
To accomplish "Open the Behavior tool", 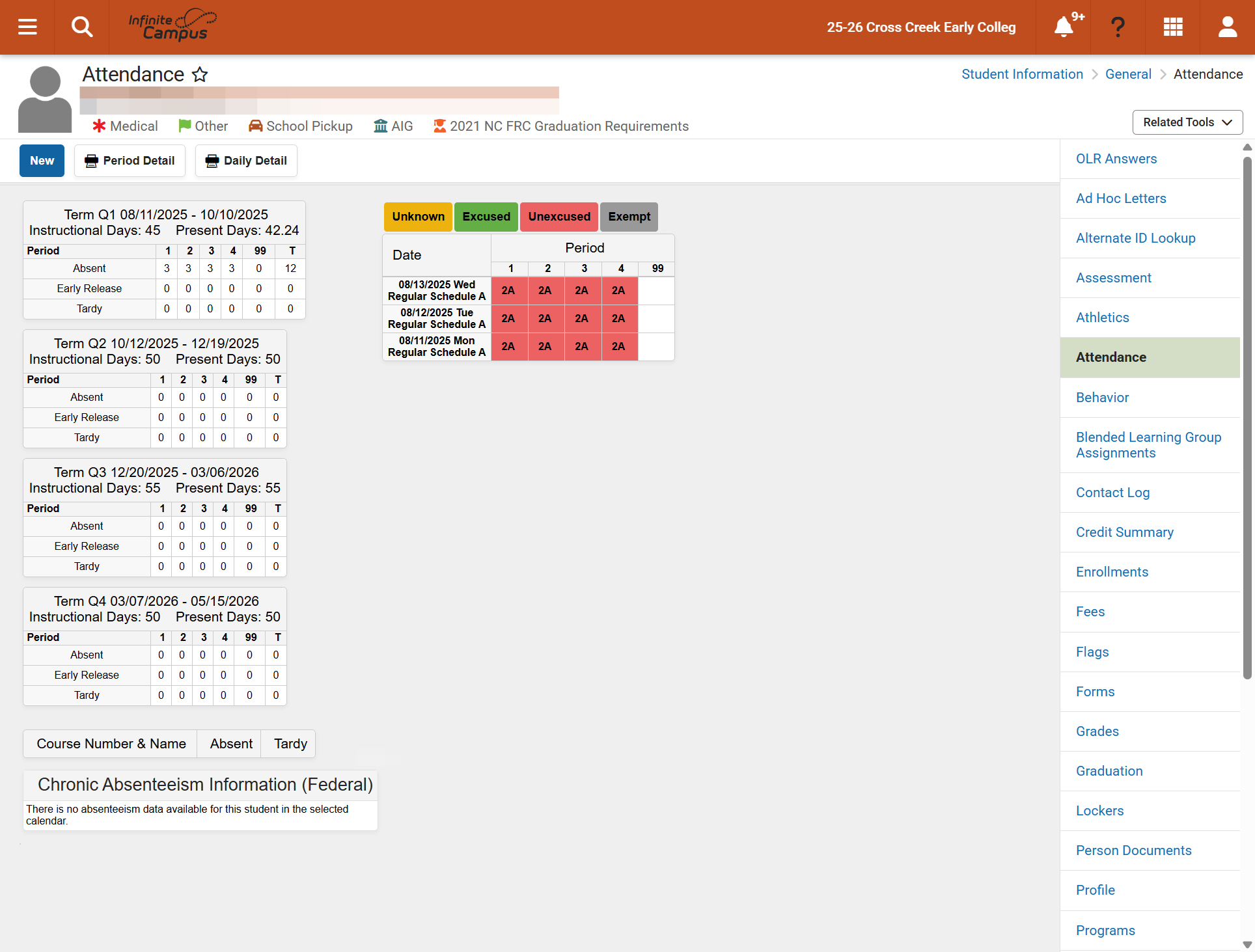I will pyautogui.click(x=1102, y=398).
